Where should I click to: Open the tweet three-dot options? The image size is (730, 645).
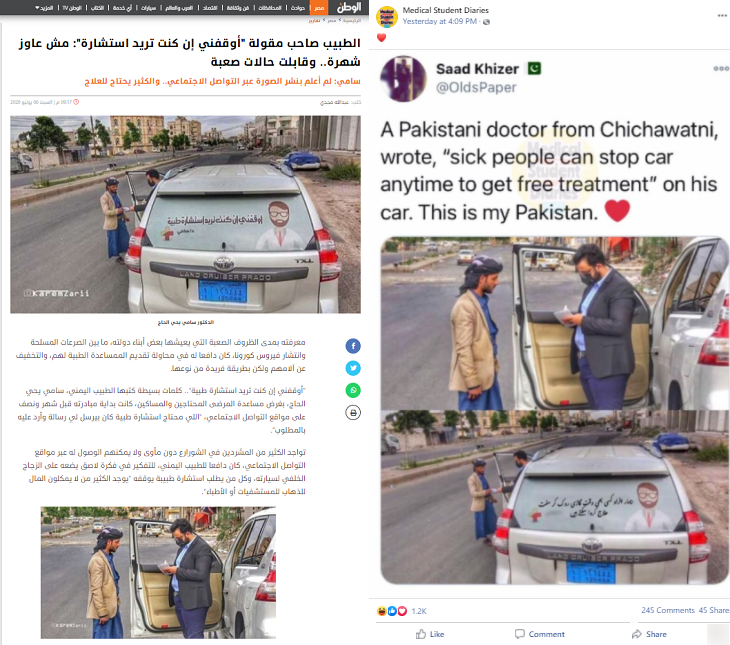coord(721,69)
